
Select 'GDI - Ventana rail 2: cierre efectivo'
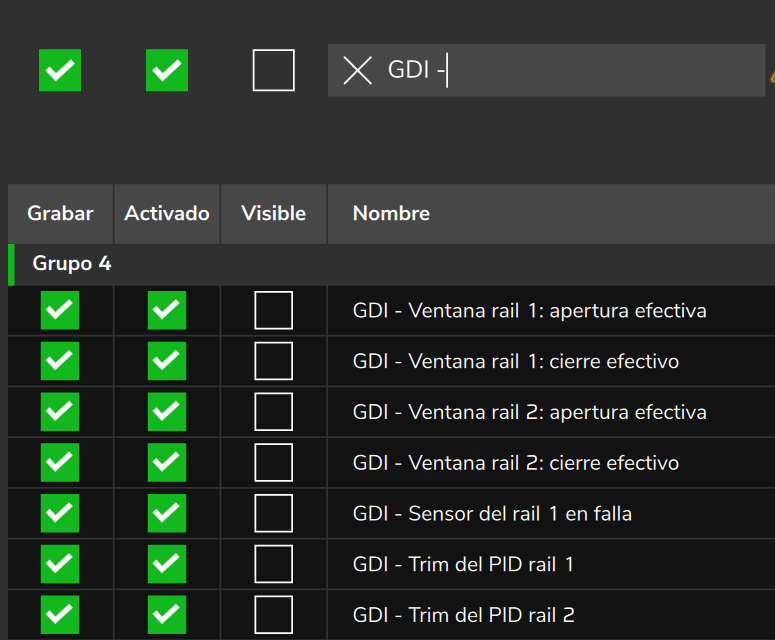516,463
